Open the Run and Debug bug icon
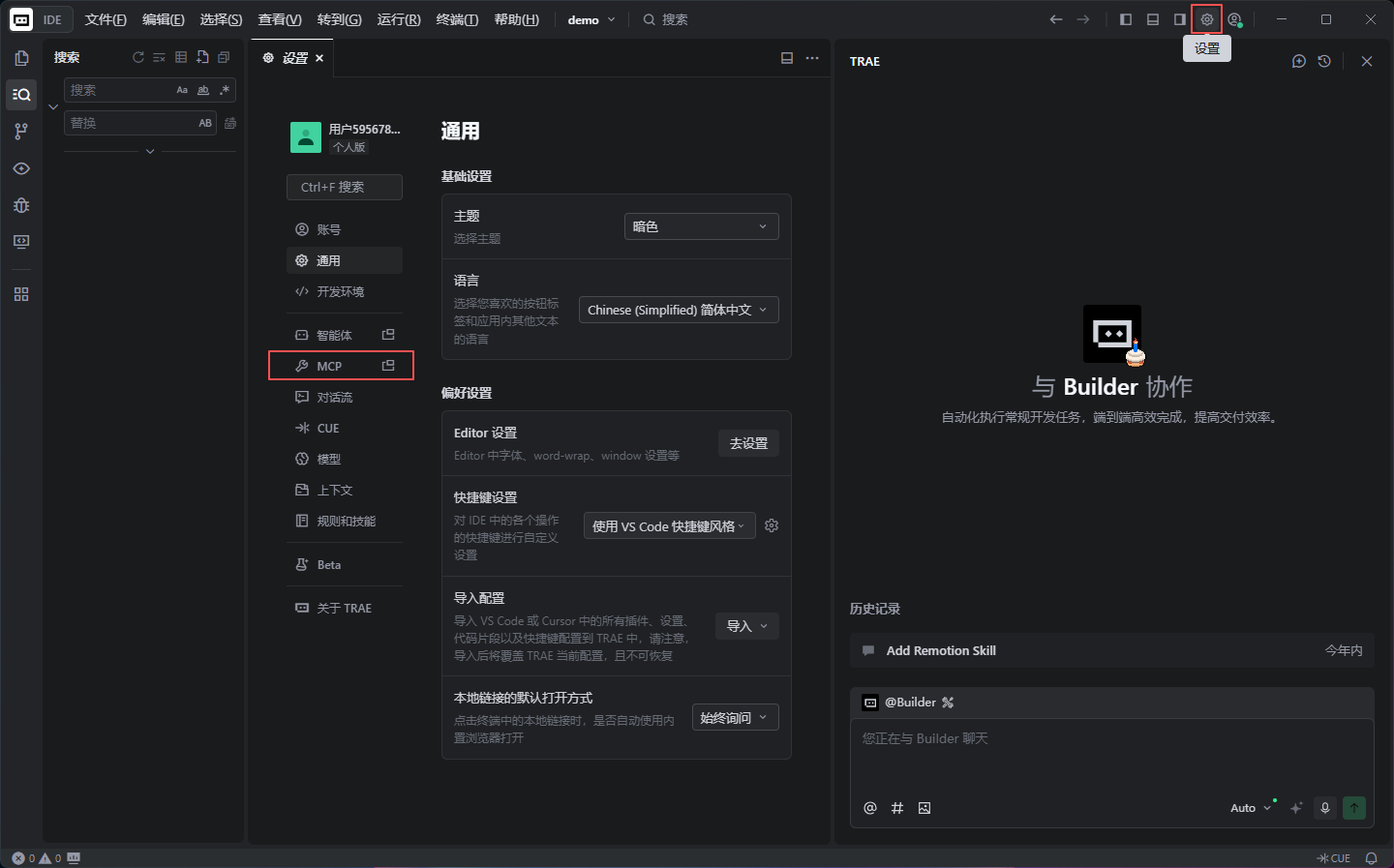The image size is (1394, 868). [x=21, y=205]
